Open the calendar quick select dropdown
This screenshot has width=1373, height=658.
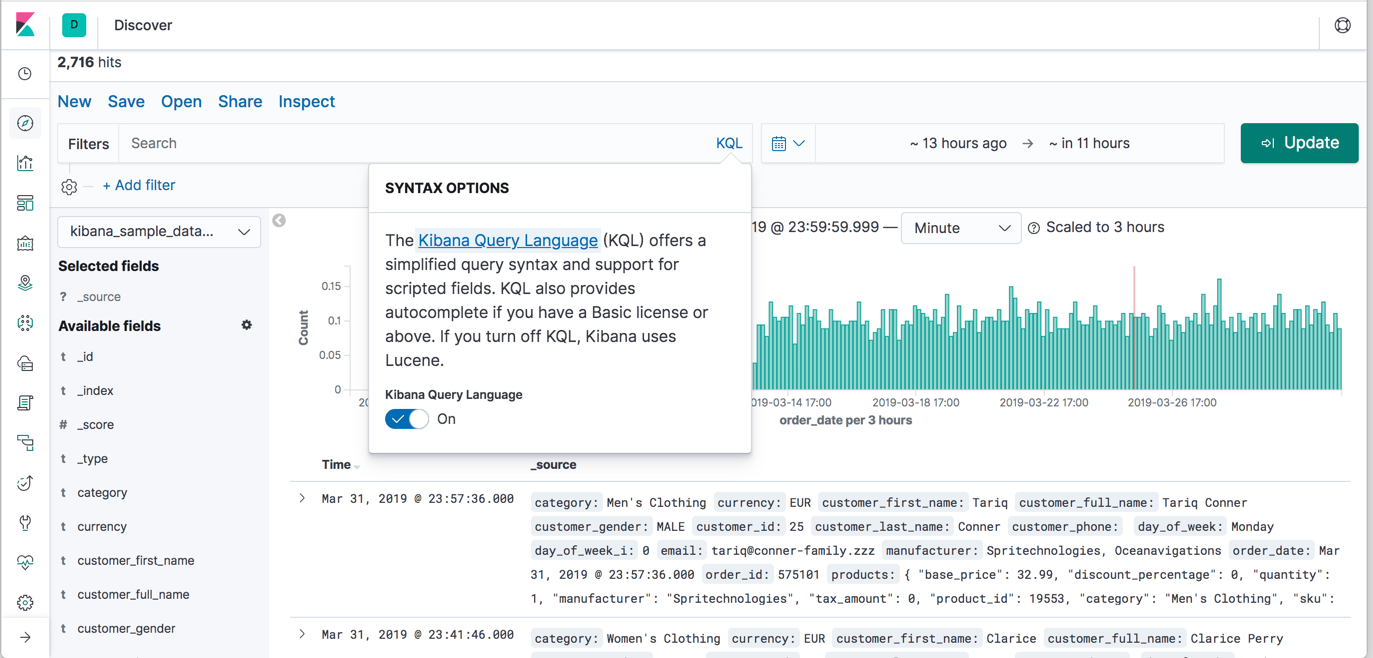(x=788, y=143)
